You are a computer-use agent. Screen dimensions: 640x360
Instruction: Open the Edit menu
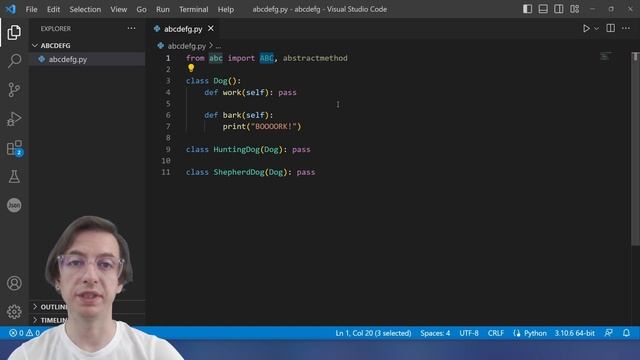pos(53,9)
